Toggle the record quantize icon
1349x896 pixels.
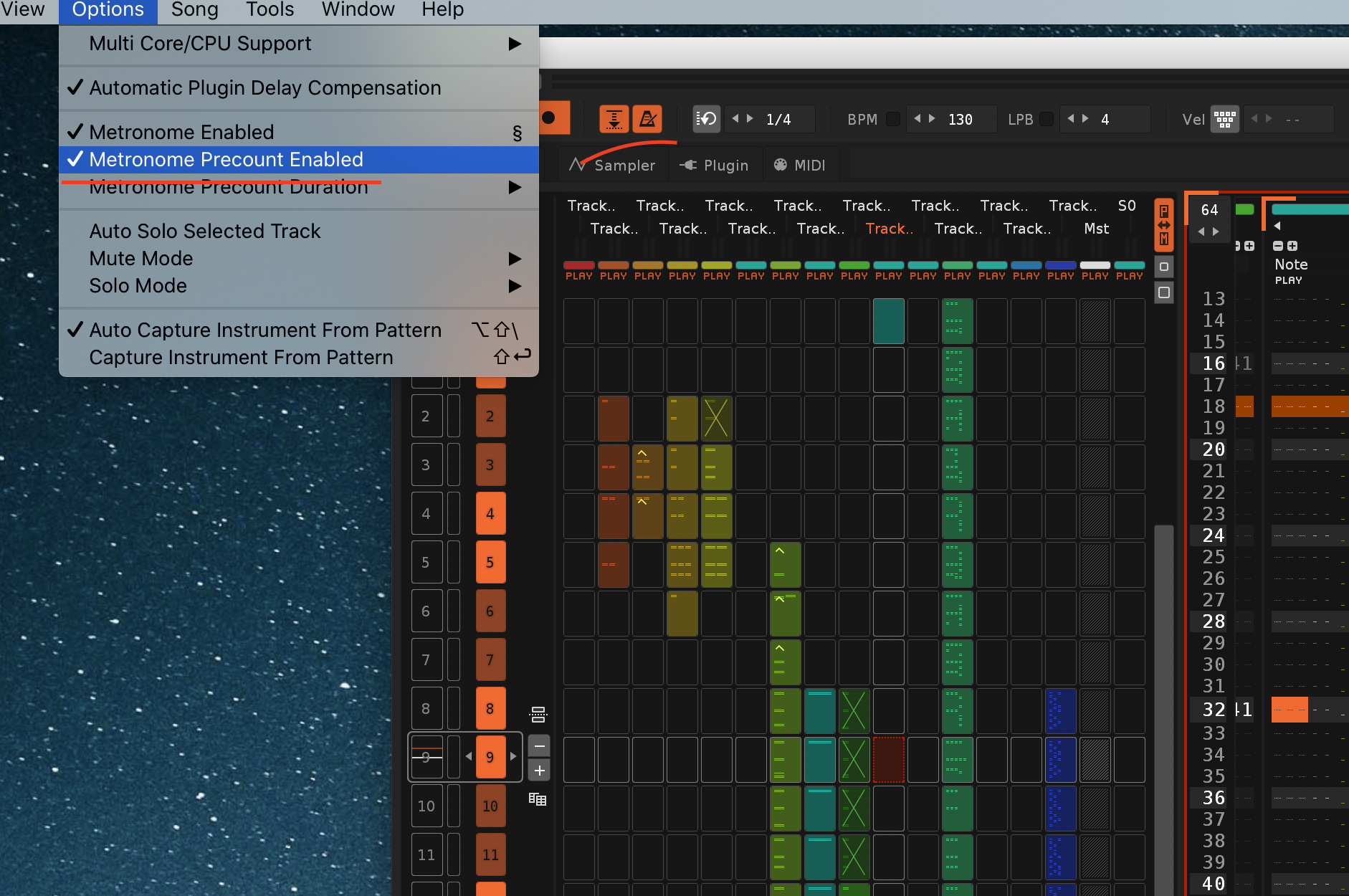click(707, 119)
